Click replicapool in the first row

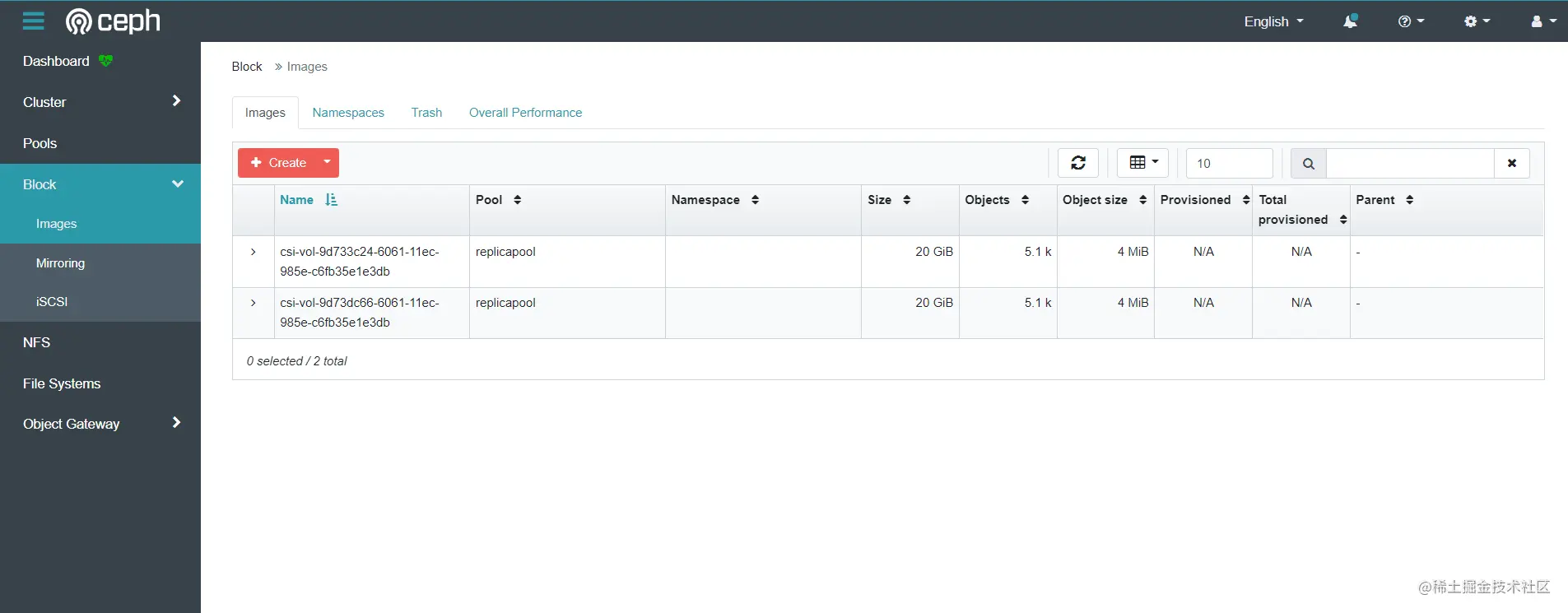tap(505, 252)
